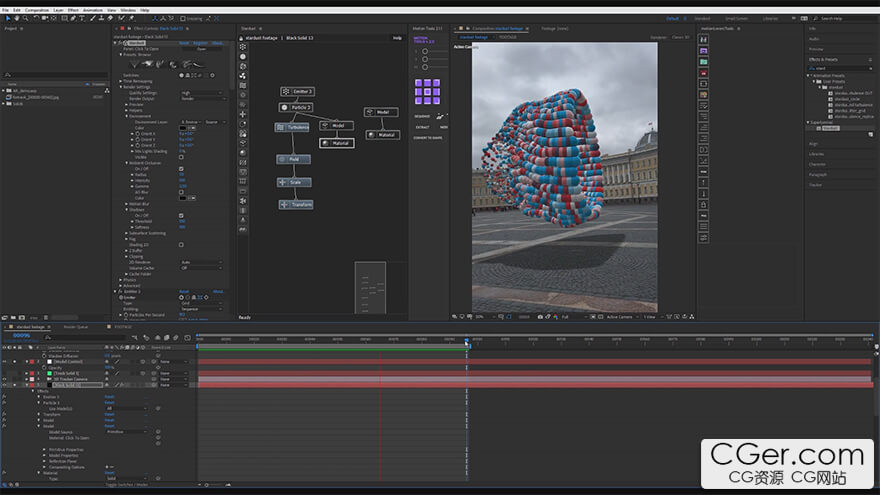Select the Hand tool
The height and width of the screenshot is (495, 880).
click(x=17, y=19)
